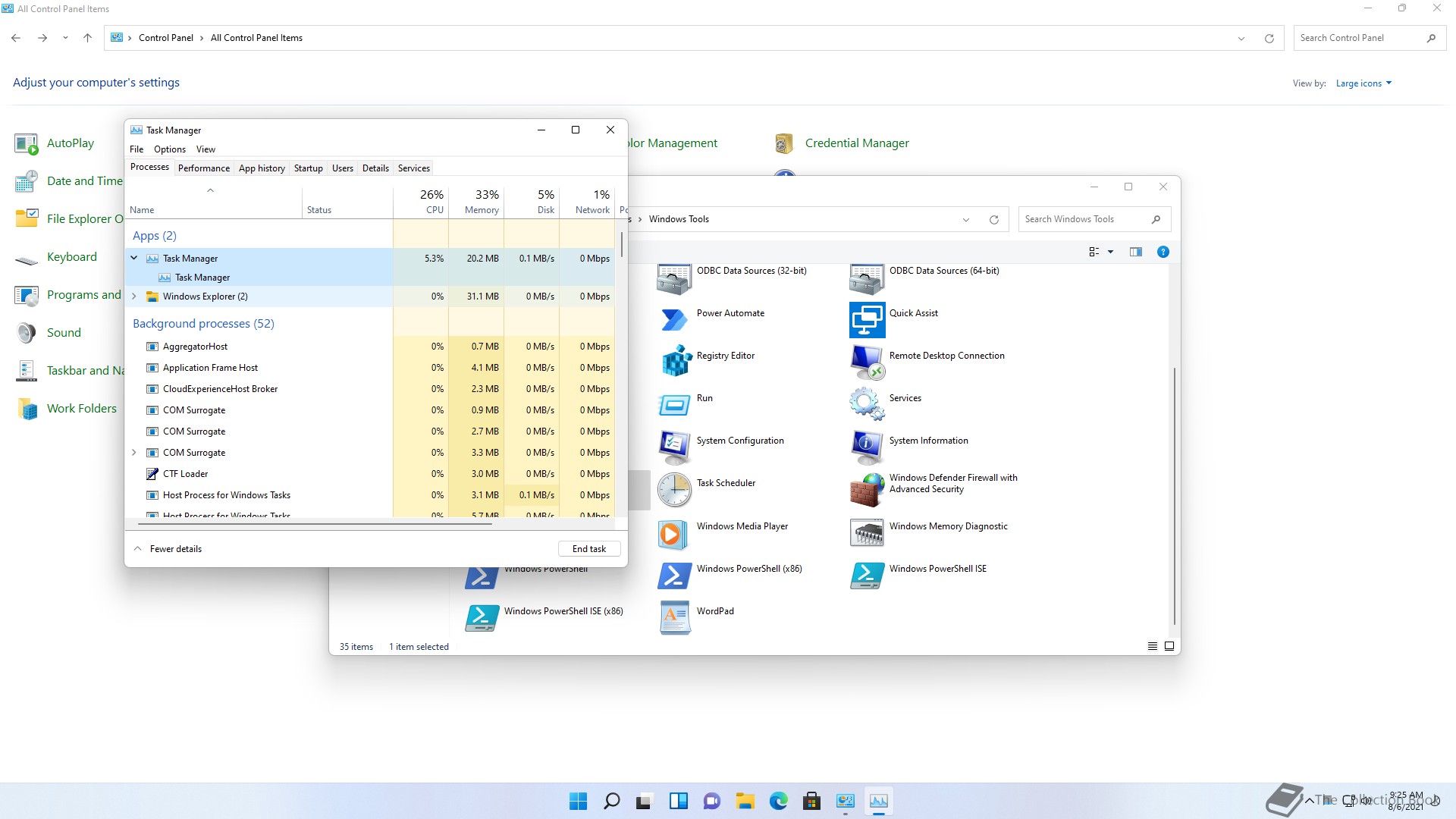Open Task Scheduler icon
This screenshot has height=819, width=1456.
(674, 490)
